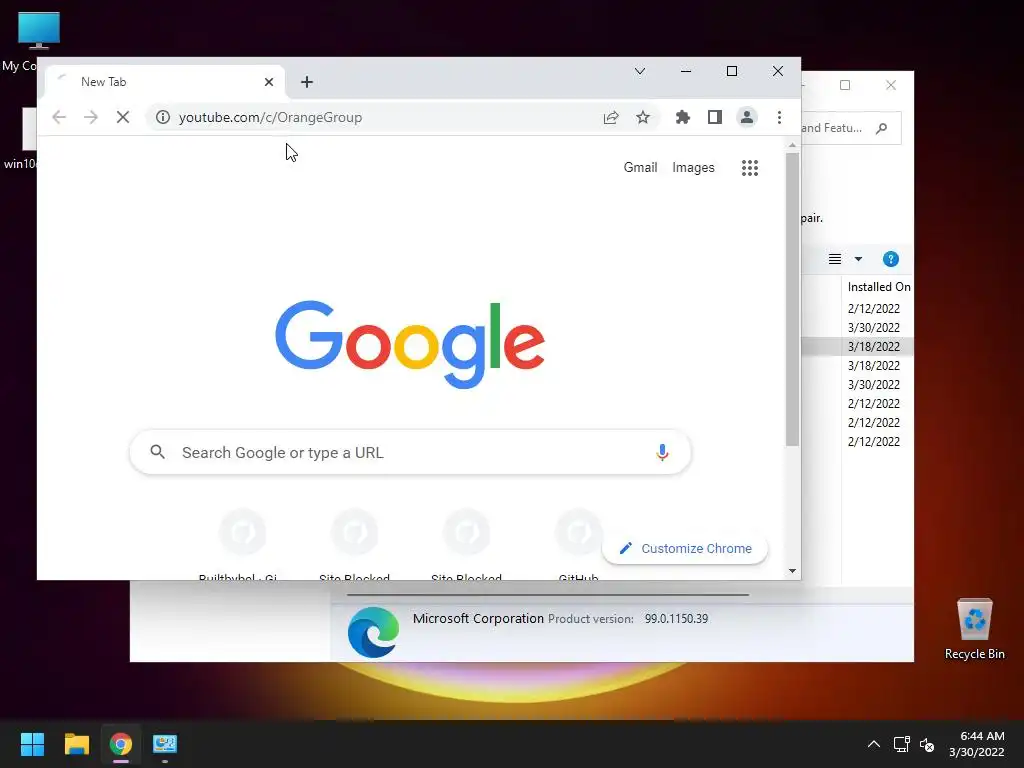Select the New Tab tab

pos(165,82)
